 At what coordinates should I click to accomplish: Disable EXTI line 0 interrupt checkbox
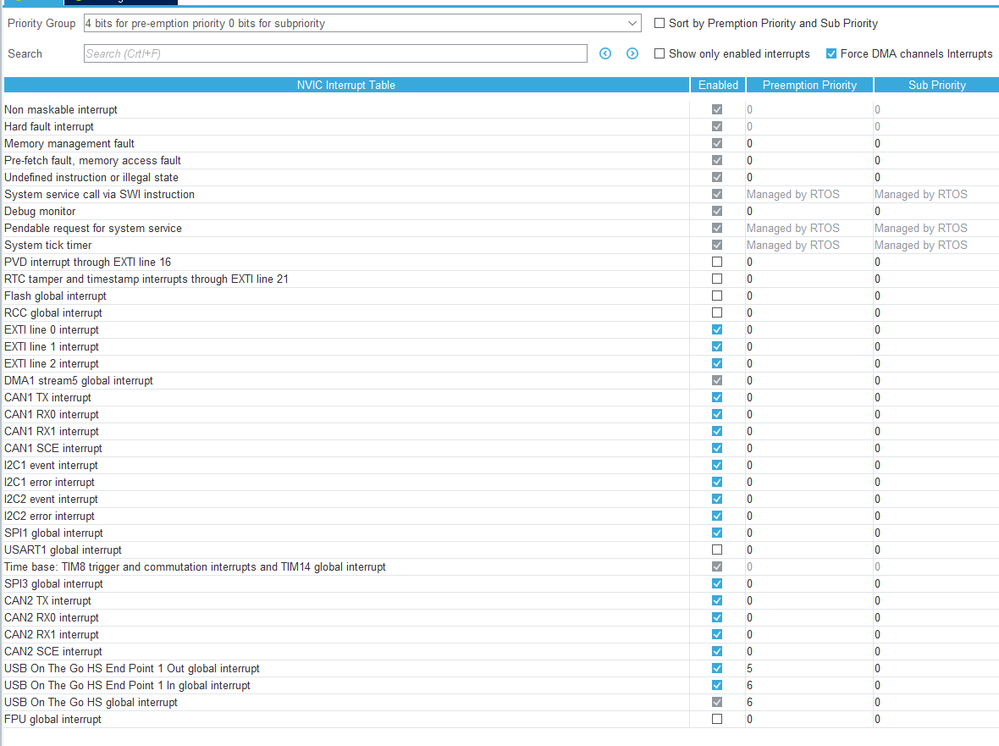coord(717,329)
